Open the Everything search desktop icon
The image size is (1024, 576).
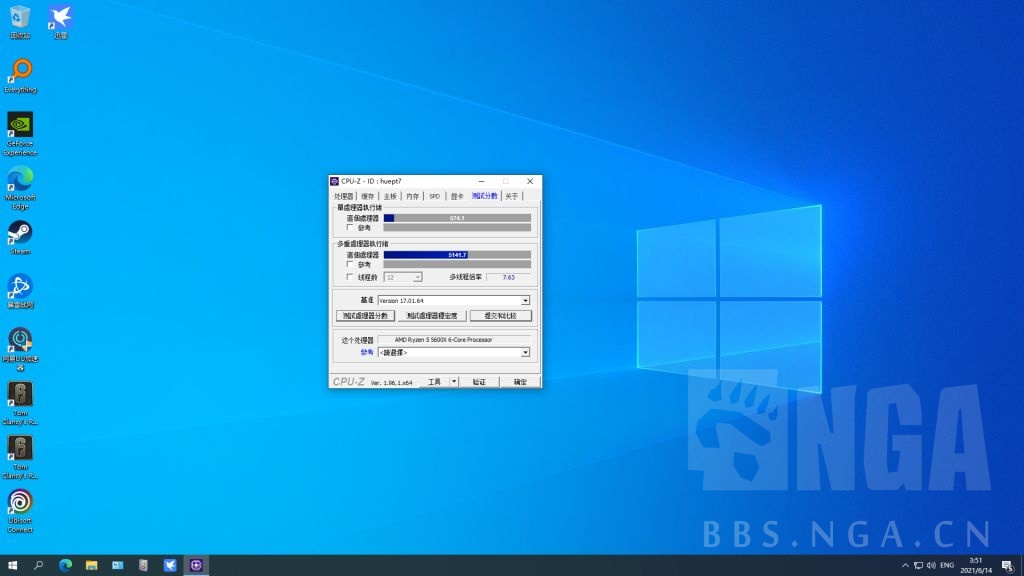[x=20, y=71]
